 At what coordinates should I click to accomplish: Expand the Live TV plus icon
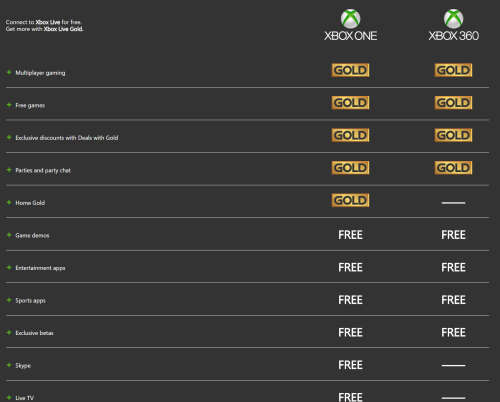(9, 397)
